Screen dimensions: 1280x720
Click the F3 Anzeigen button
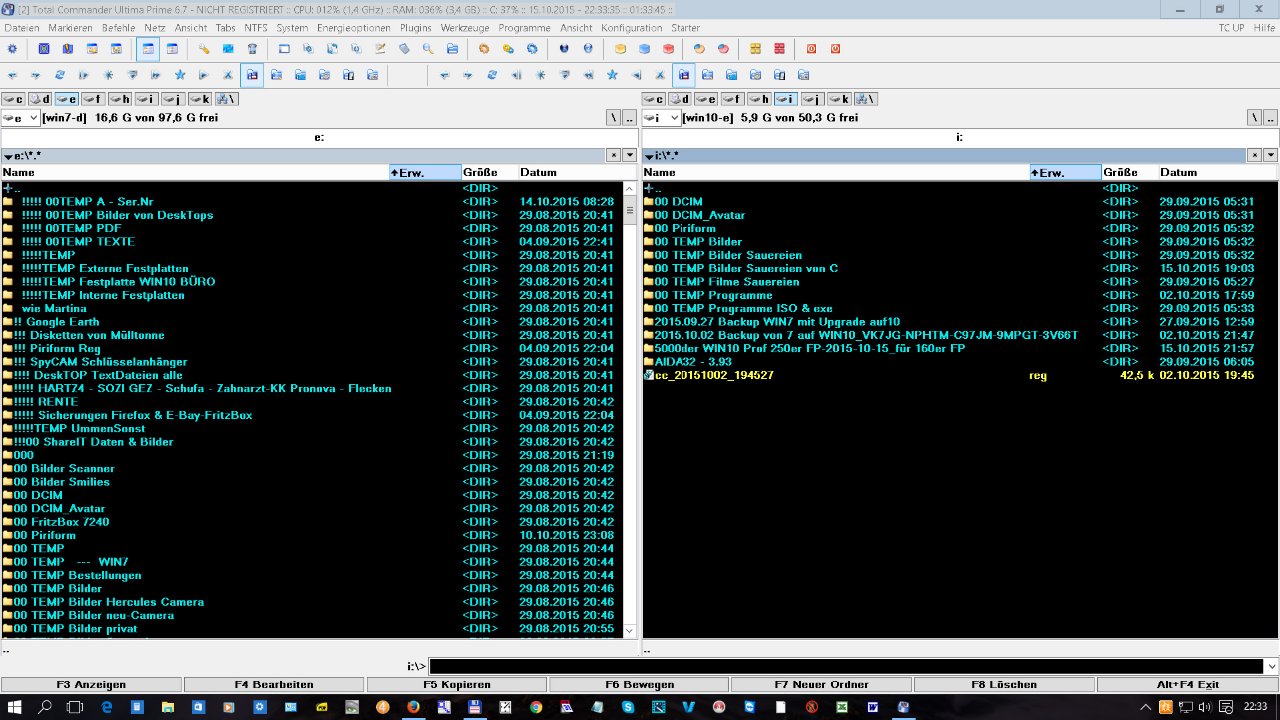click(91, 685)
